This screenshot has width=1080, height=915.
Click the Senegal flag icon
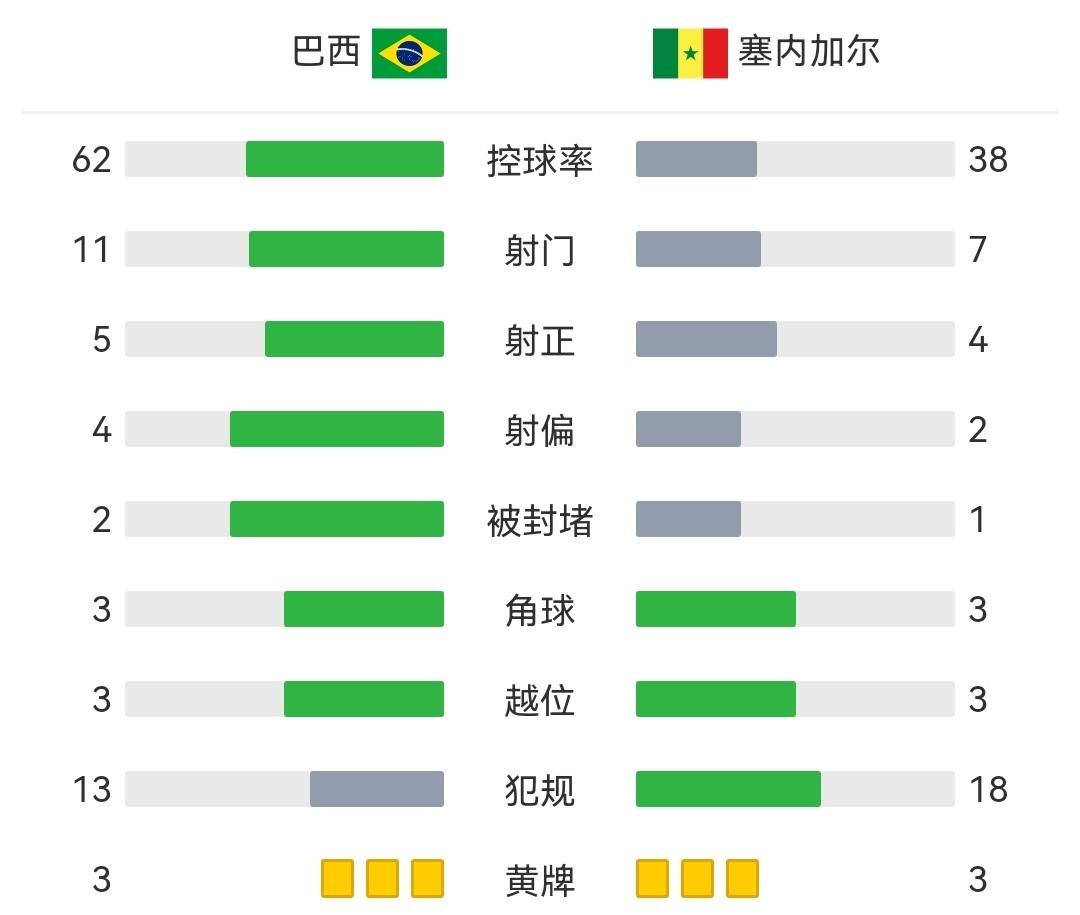pos(690,53)
